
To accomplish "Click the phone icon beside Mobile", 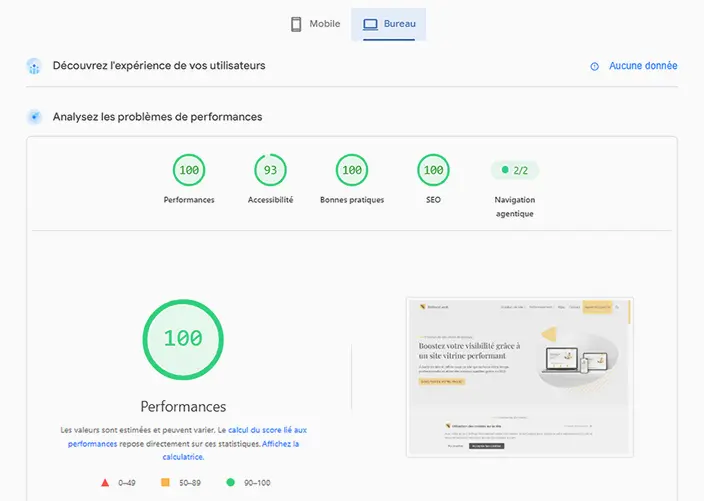I will coord(296,24).
